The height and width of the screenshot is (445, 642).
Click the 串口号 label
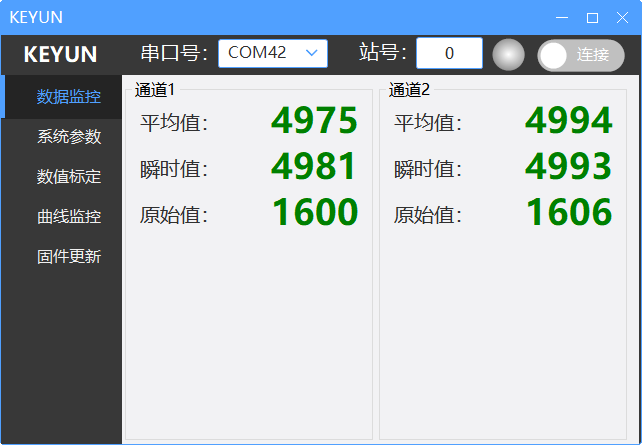pos(174,53)
